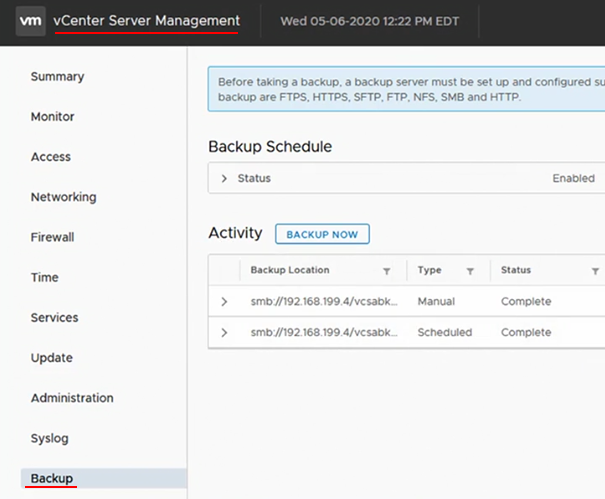Expand the Scheduled backup activity row
This screenshot has height=499, width=605.
[x=224, y=332]
